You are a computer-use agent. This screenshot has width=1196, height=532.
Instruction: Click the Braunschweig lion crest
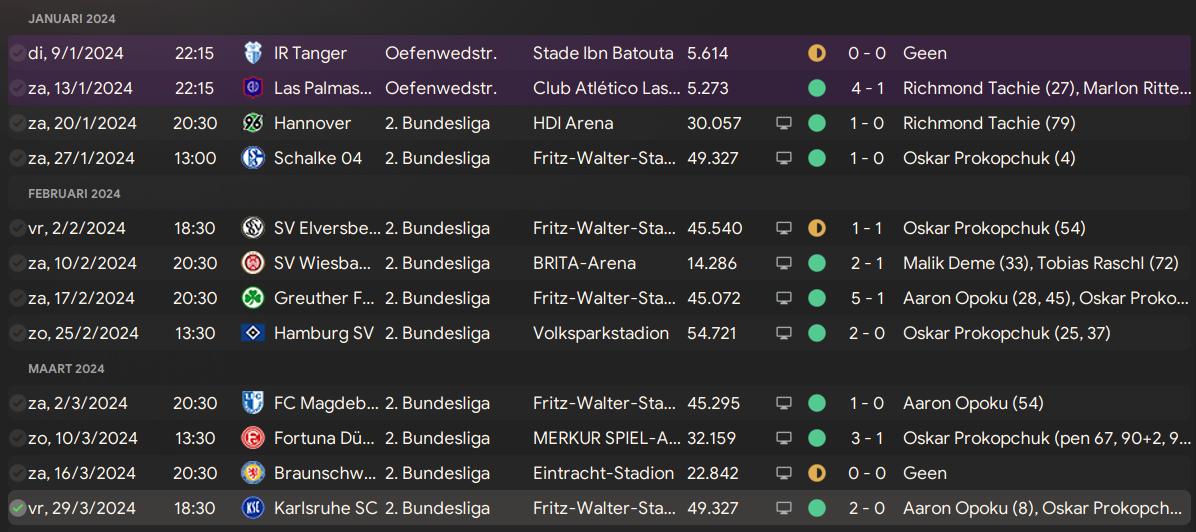tap(252, 472)
